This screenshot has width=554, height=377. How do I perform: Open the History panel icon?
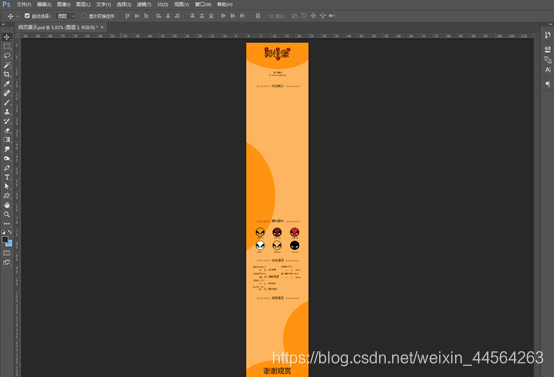pos(548,35)
